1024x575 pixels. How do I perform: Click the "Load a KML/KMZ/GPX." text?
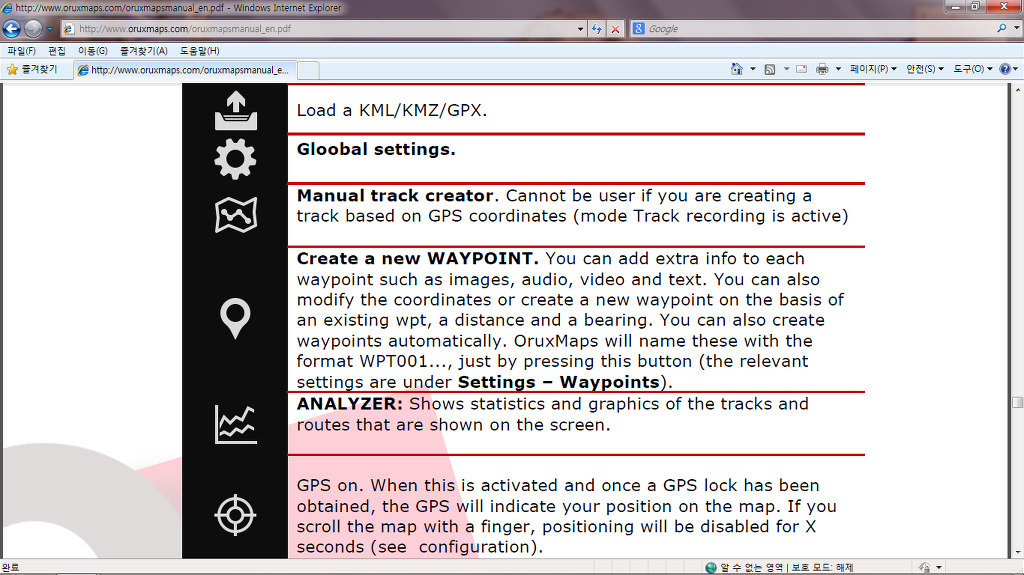(x=392, y=110)
